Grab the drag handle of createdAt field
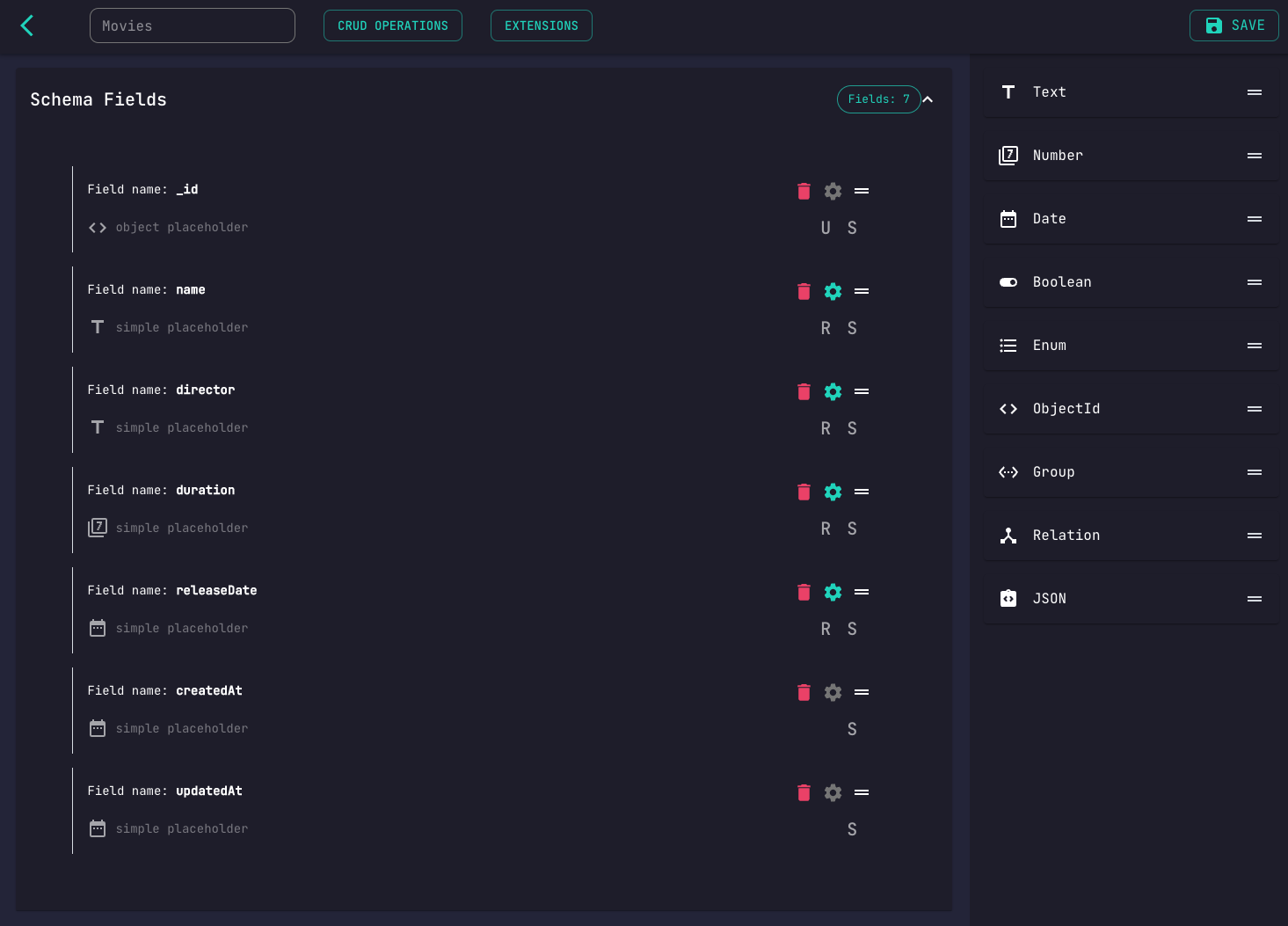This screenshot has width=1288, height=926. click(862, 692)
